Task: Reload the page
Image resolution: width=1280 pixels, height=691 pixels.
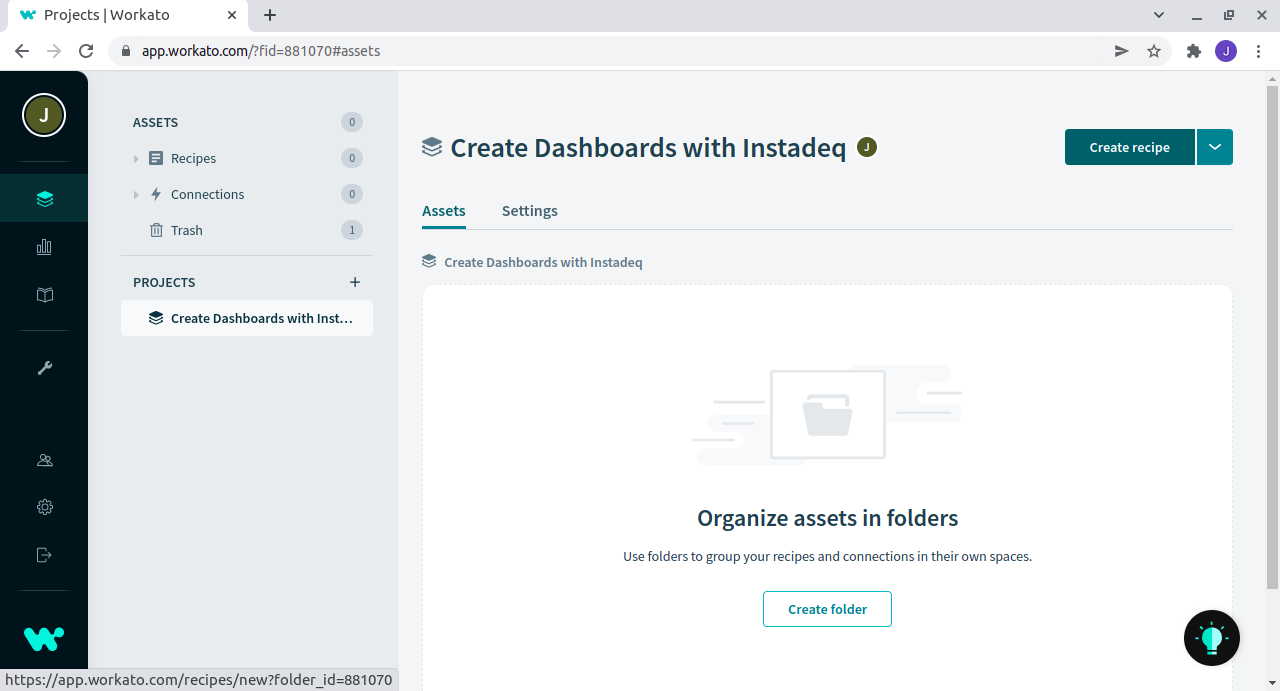Action: click(x=86, y=51)
